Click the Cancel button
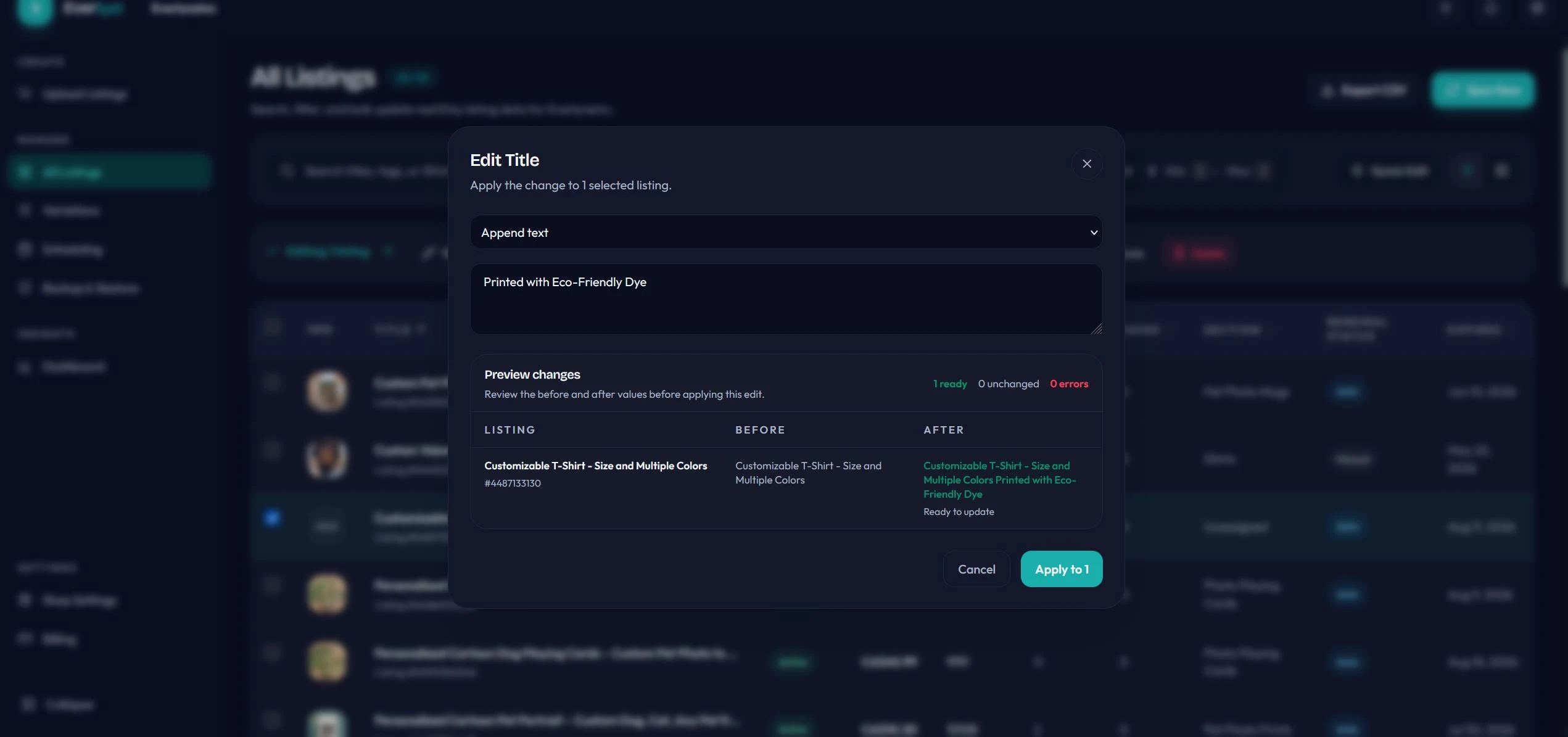The image size is (1568, 737). click(976, 569)
